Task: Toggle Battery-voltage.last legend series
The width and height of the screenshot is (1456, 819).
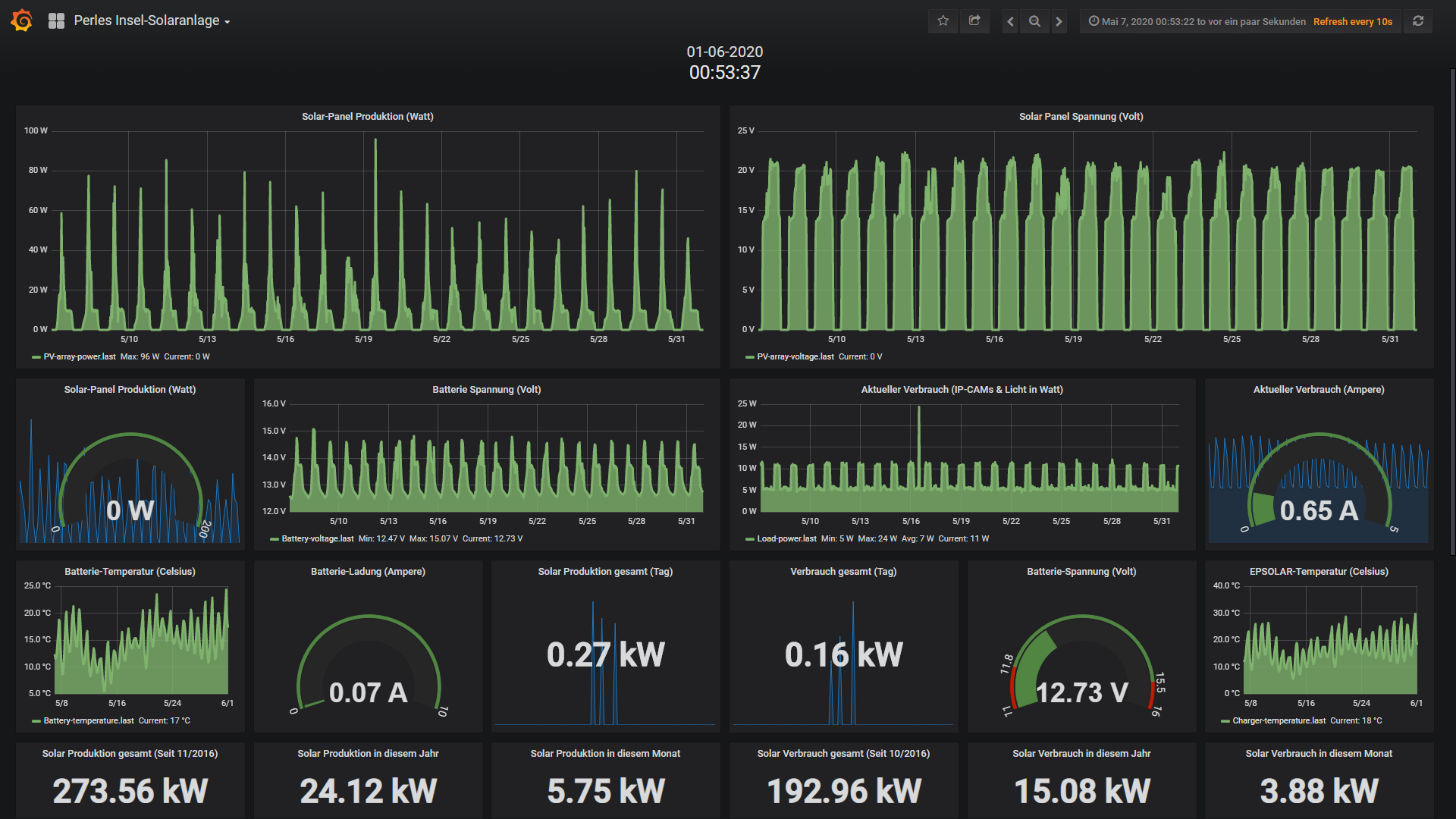Action: coord(317,538)
